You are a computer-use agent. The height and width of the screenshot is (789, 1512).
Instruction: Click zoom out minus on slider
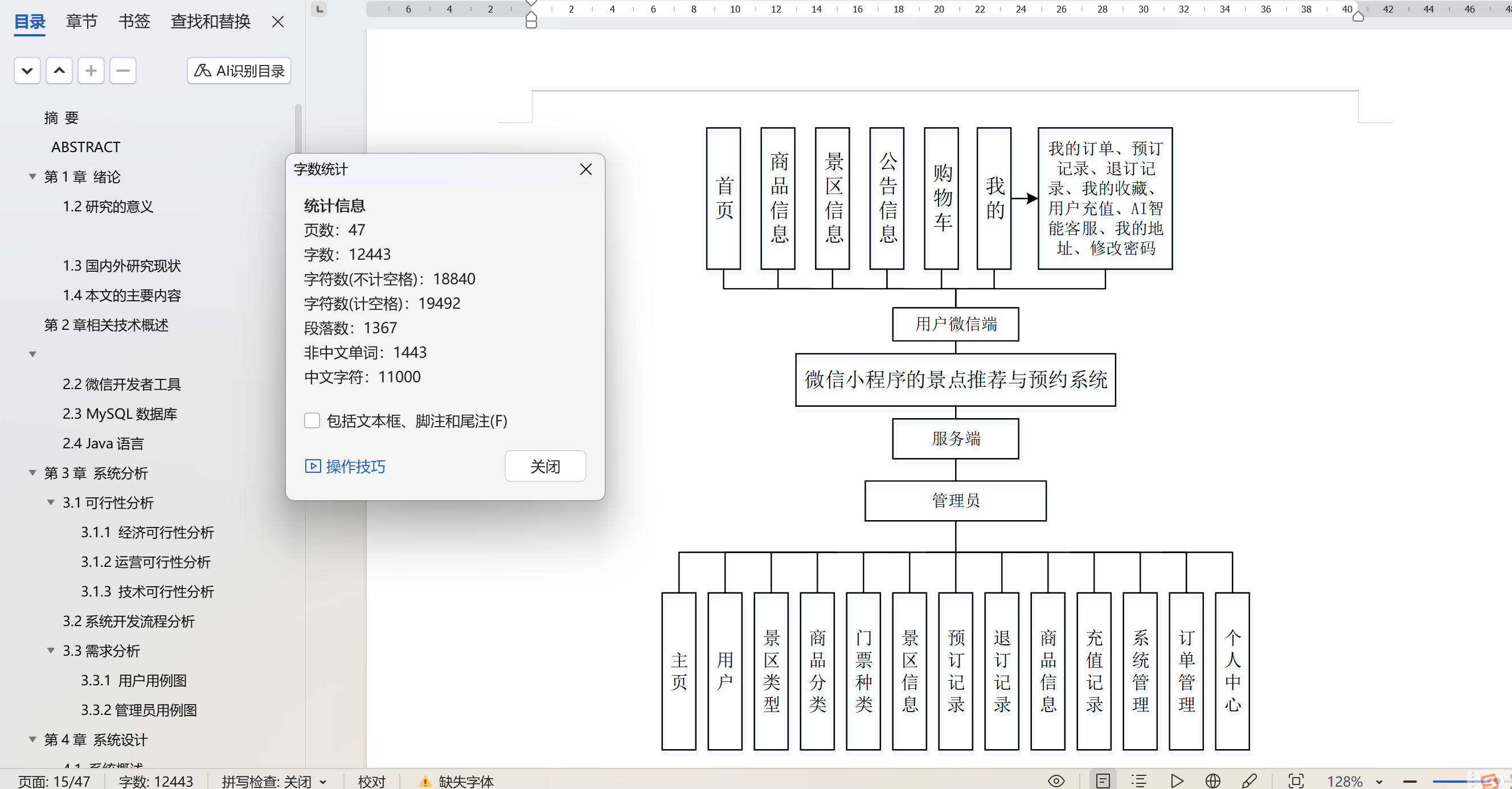[x=1411, y=782]
